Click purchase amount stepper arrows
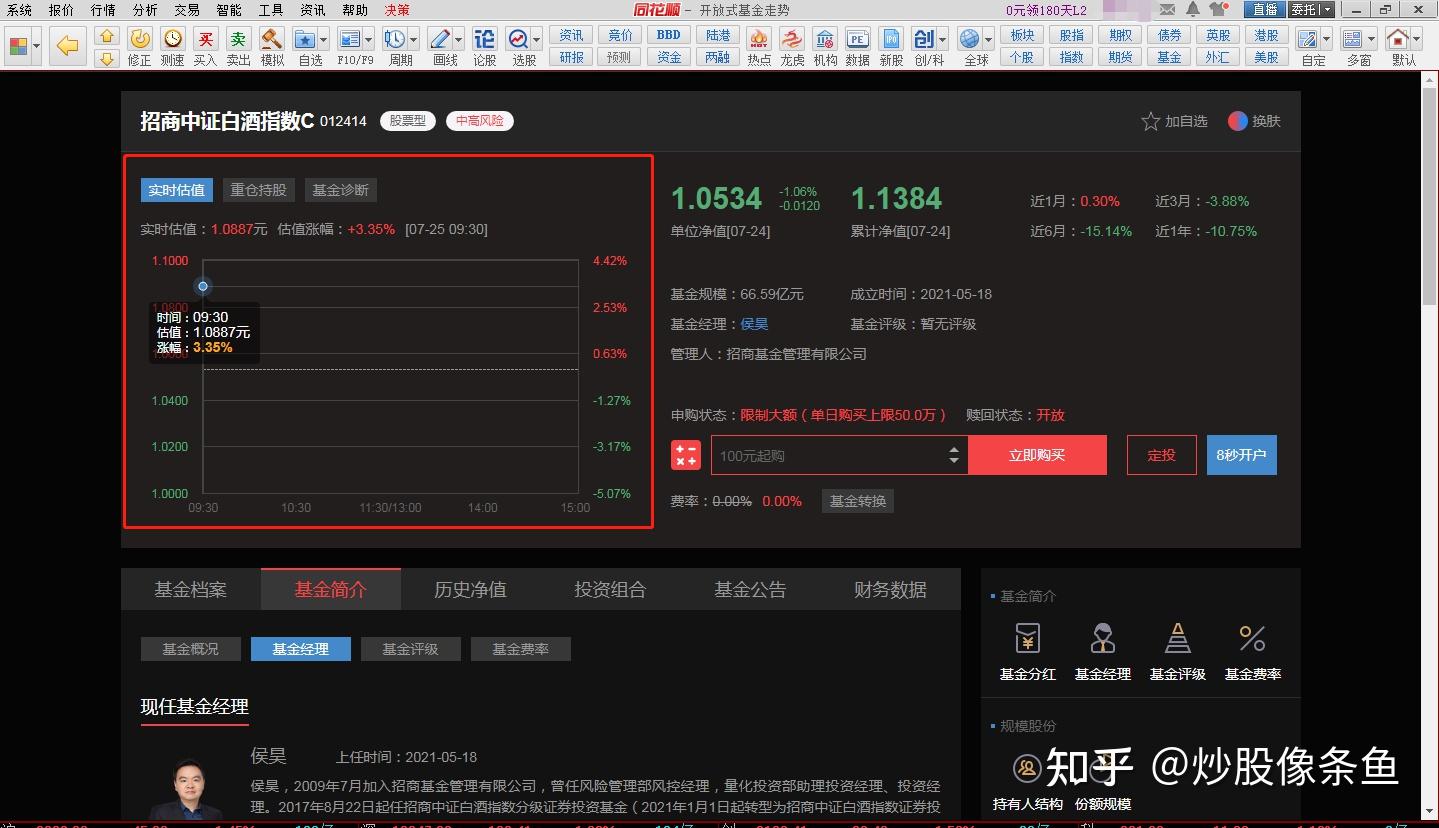The width and height of the screenshot is (1439, 828). [954, 455]
